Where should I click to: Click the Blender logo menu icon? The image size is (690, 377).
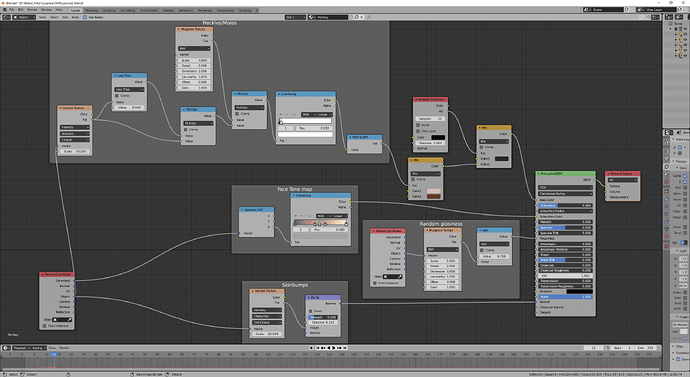click(x=4, y=10)
